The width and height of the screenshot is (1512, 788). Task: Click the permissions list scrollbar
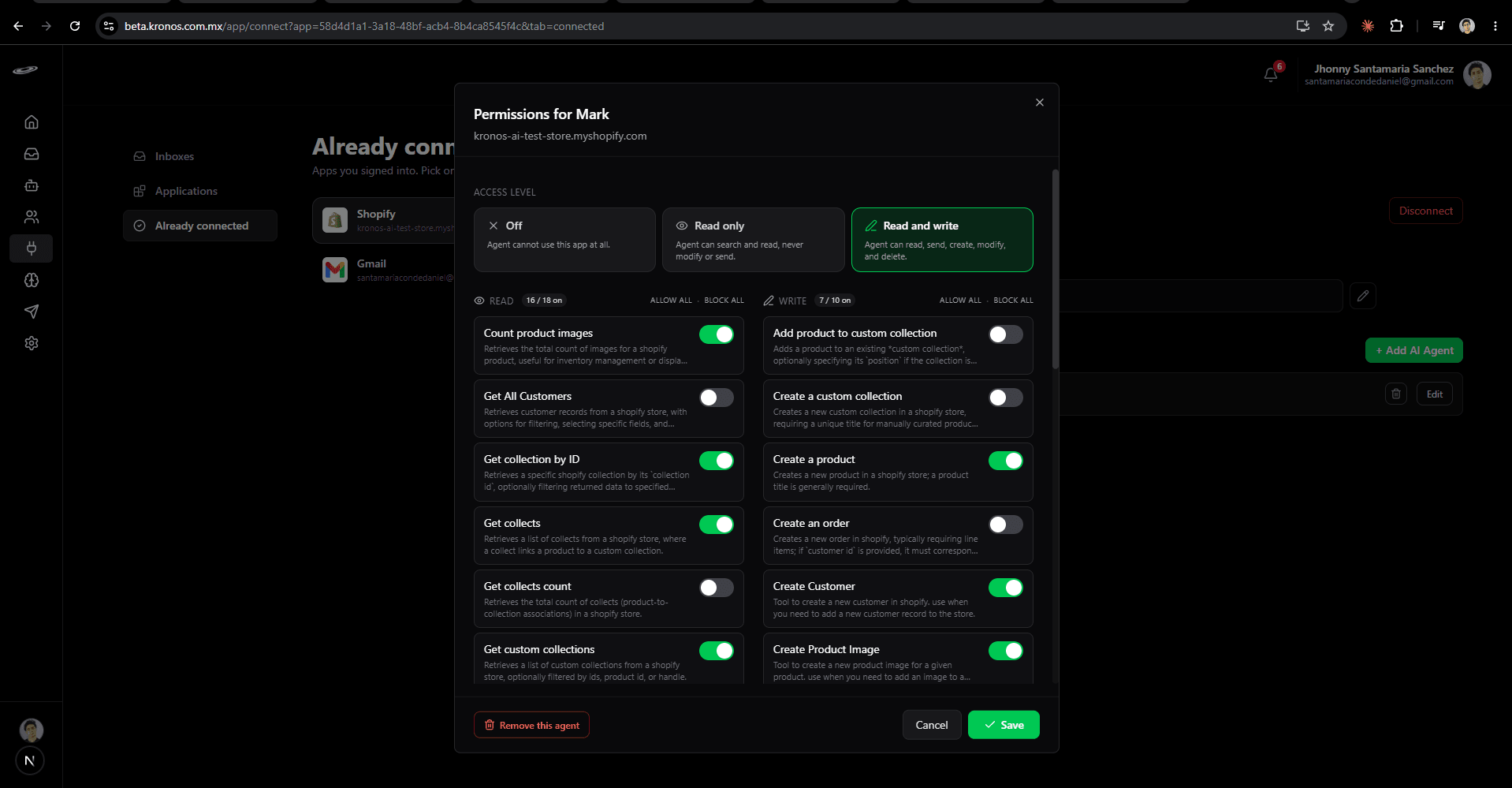1056,268
